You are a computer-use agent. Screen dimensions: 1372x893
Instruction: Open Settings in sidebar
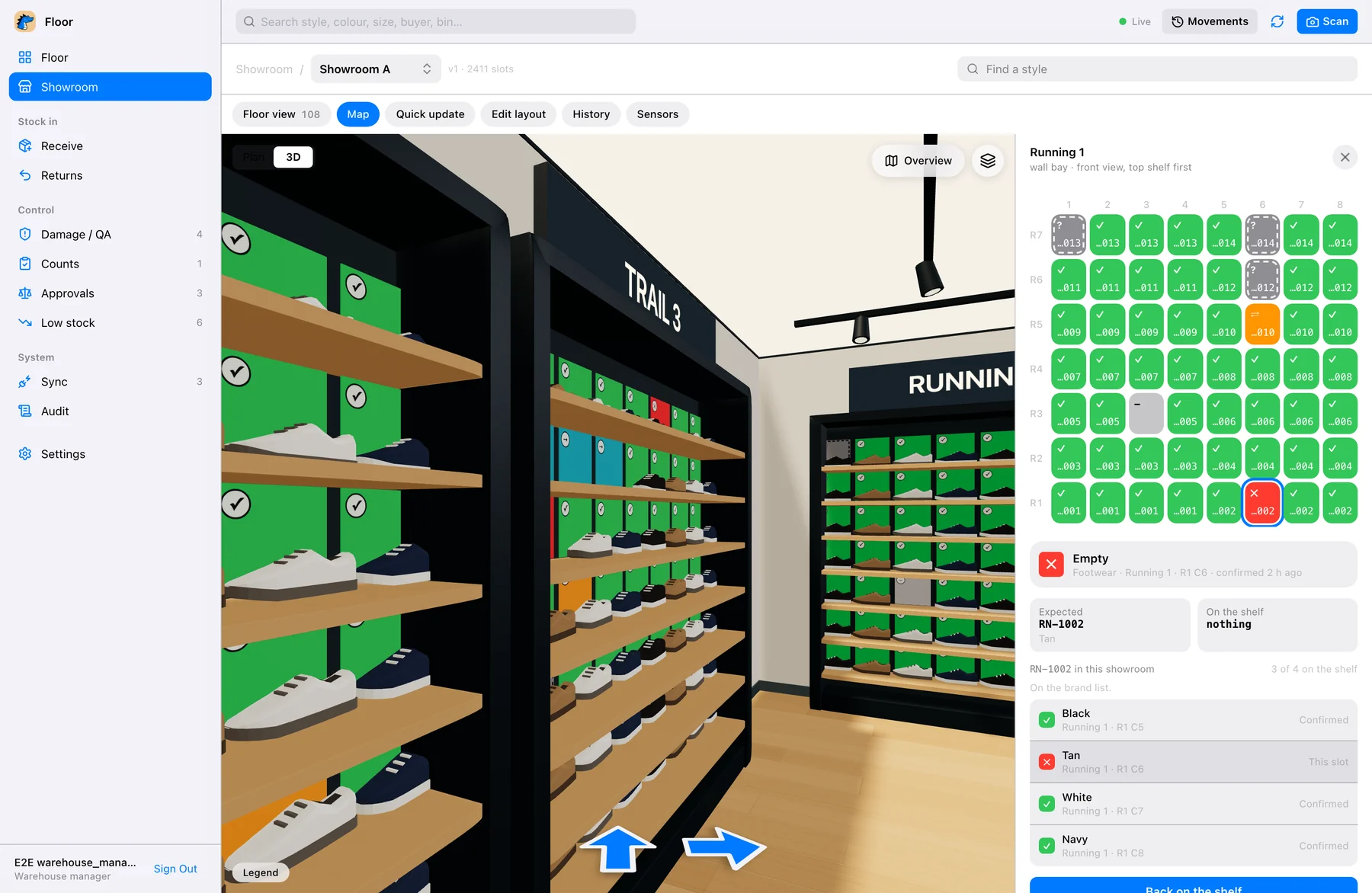[111, 453]
